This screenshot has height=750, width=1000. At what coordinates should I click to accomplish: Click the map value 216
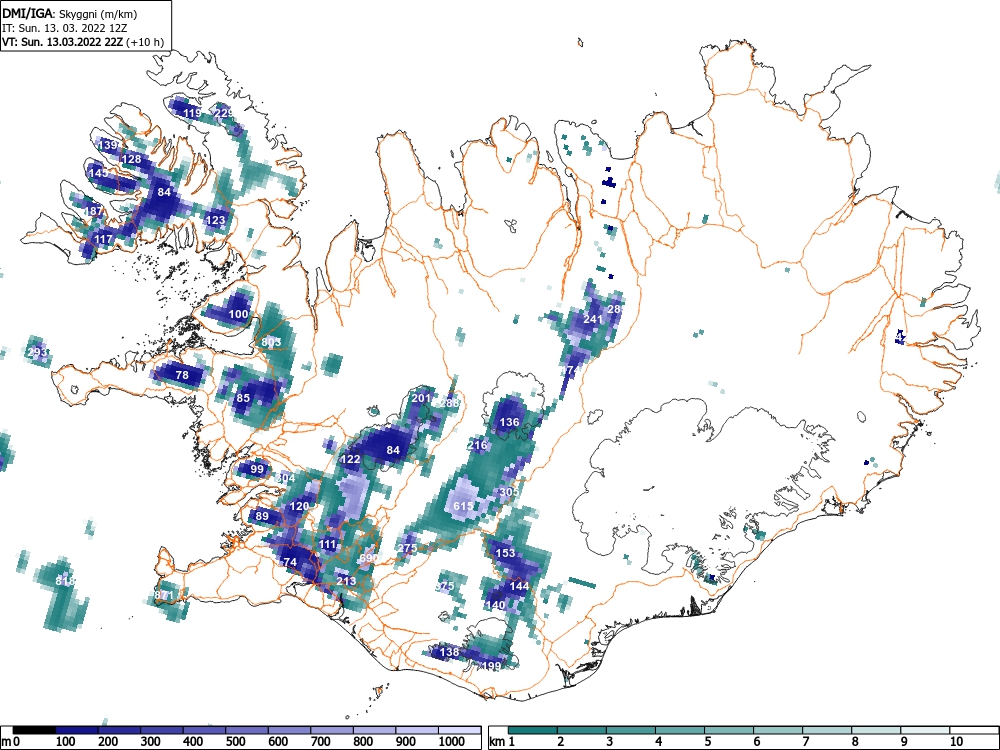(477, 445)
